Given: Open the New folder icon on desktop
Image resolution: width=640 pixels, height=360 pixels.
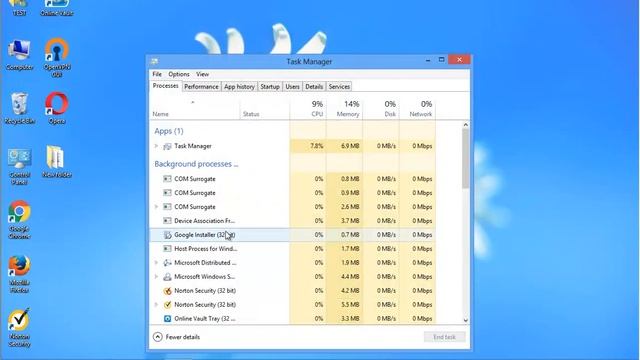Looking at the screenshot, I should pyautogui.click(x=57, y=162).
